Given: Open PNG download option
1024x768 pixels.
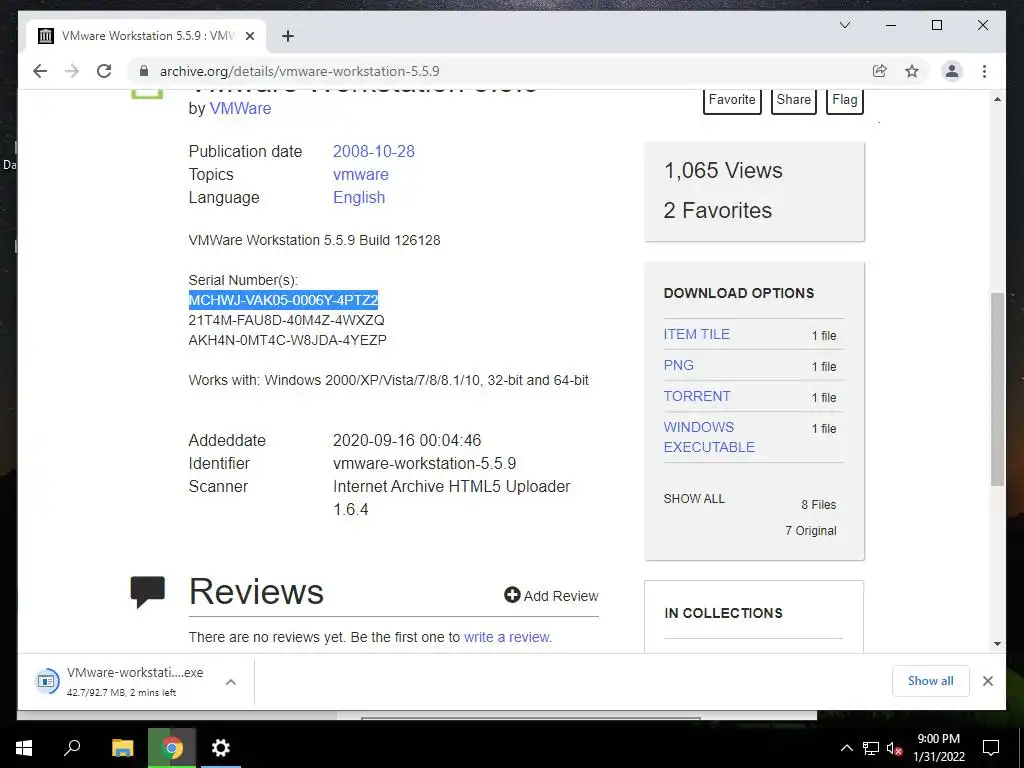Looking at the screenshot, I should point(679,365).
